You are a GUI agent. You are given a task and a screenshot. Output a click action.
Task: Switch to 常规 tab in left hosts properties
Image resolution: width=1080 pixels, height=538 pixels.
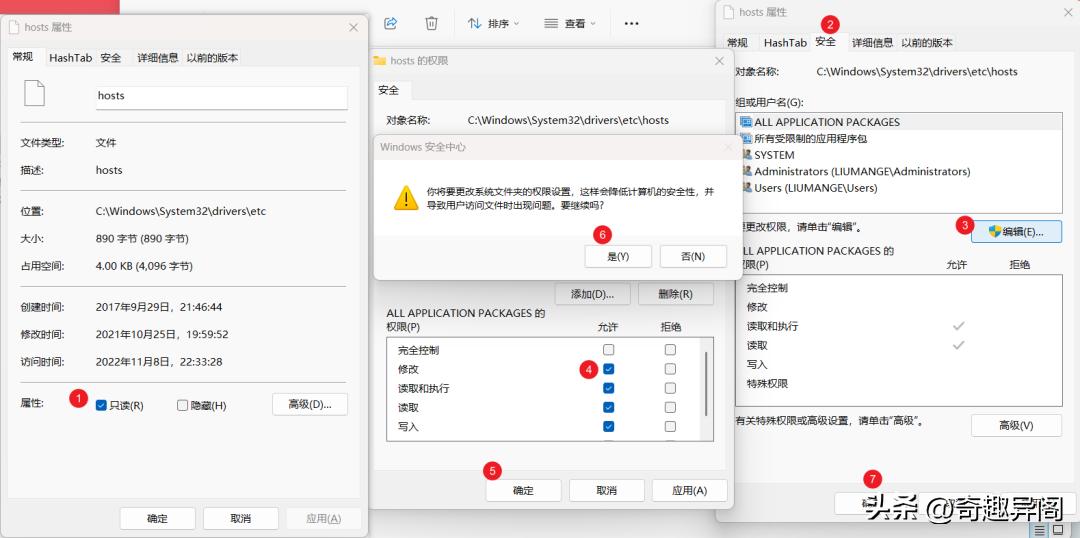coord(23,57)
